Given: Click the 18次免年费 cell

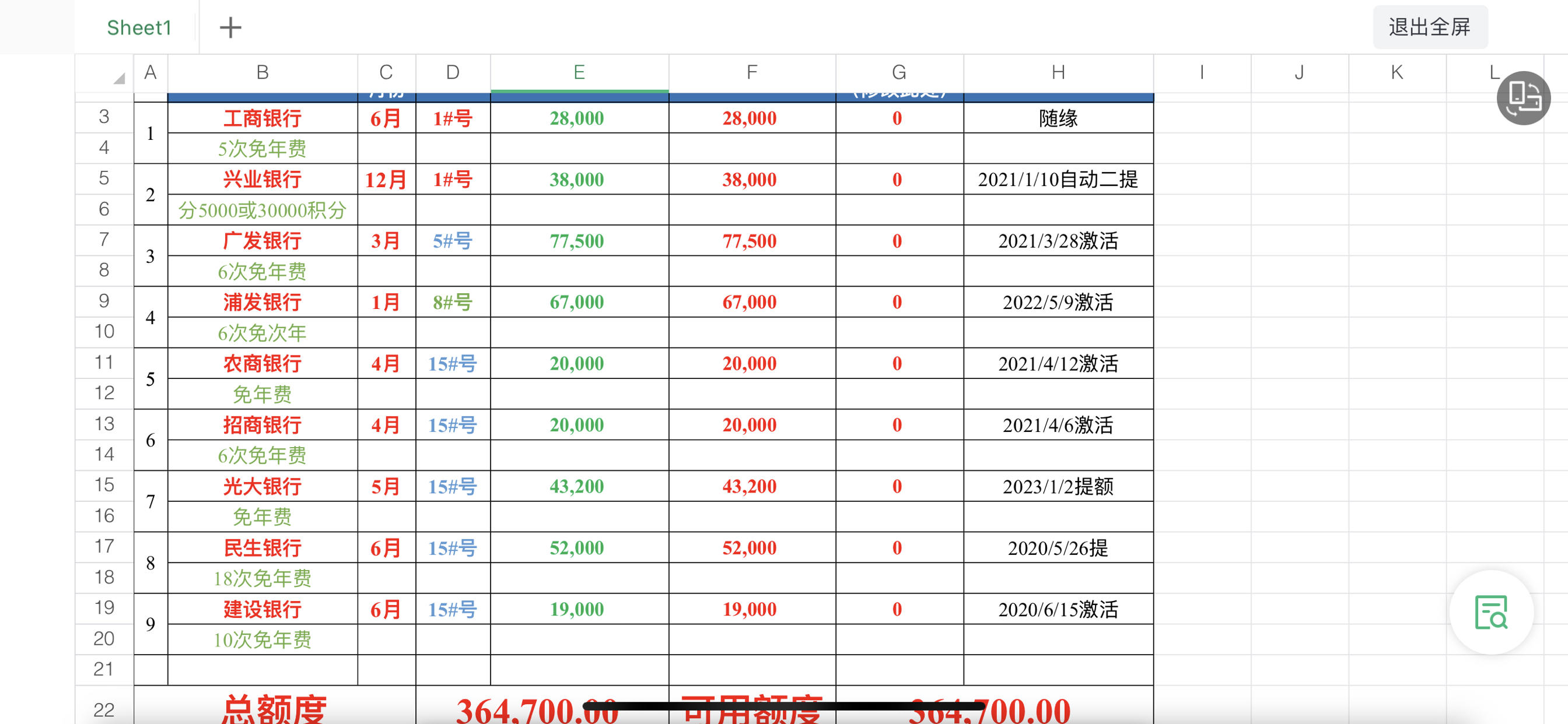Looking at the screenshot, I should pos(262,578).
